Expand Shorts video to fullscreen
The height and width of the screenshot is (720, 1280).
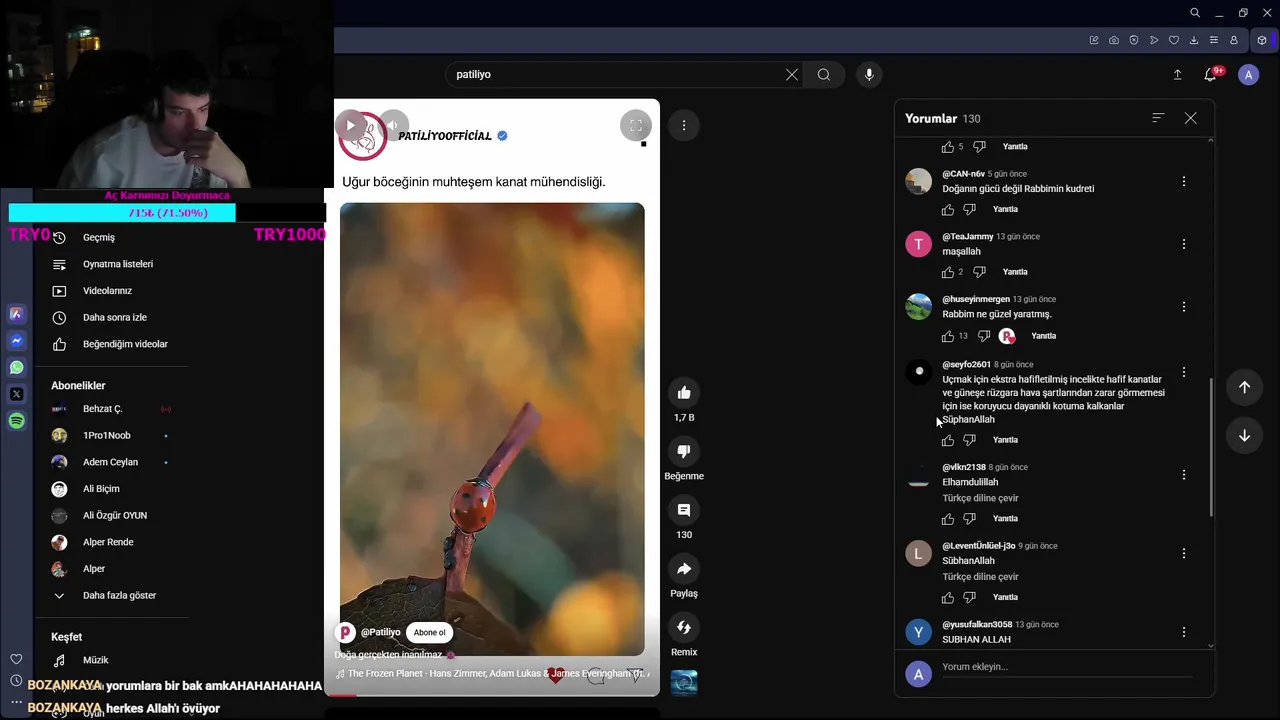pyautogui.click(x=636, y=125)
